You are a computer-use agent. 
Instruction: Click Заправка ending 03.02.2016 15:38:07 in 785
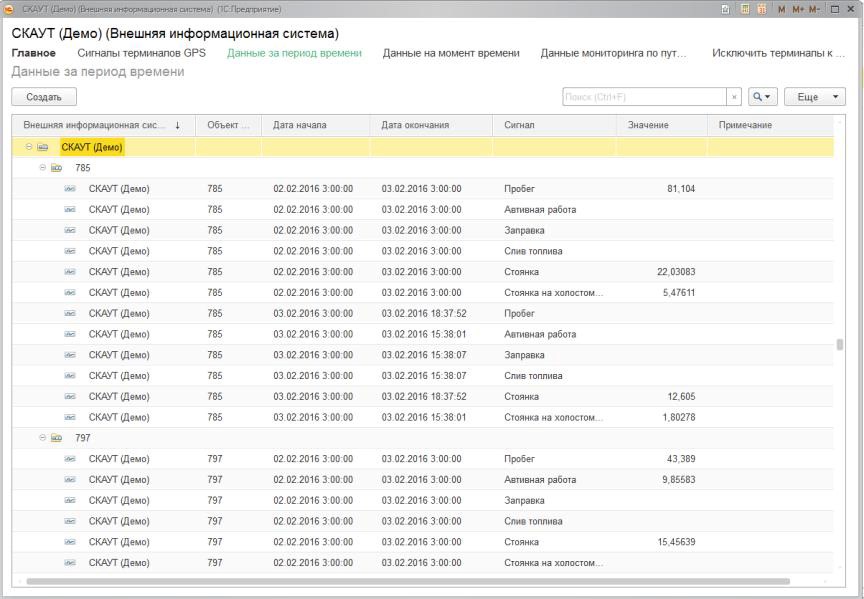point(524,355)
